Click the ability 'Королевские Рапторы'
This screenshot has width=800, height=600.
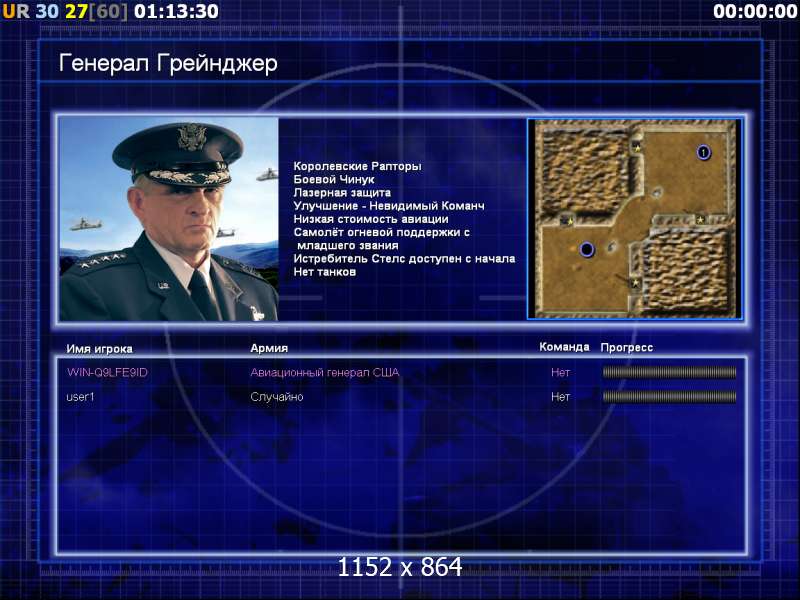coord(357,166)
